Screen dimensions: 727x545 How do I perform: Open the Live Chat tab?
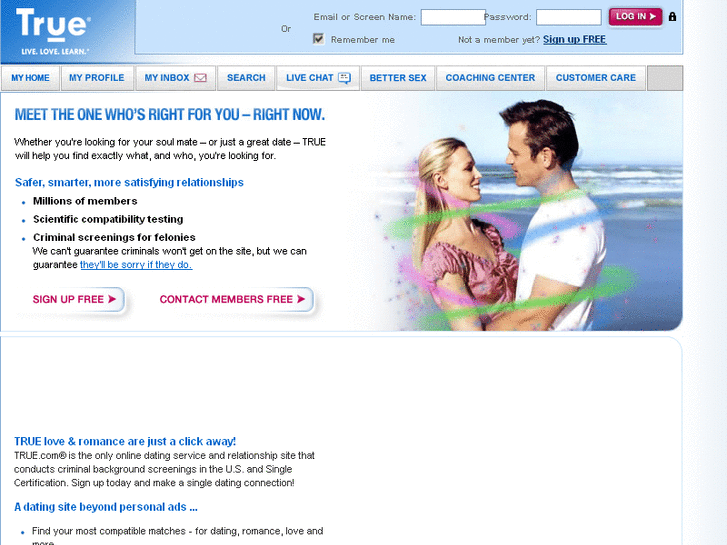[318, 78]
